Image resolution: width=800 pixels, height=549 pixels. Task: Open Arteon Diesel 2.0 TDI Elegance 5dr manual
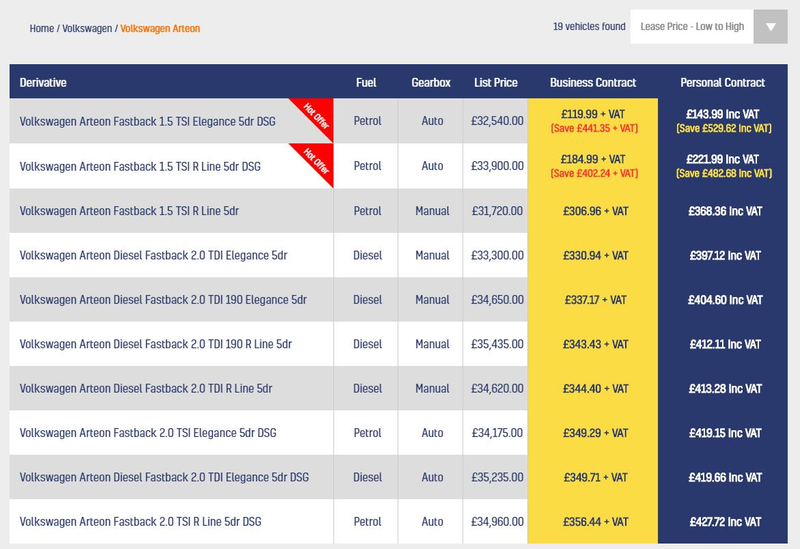(154, 255)
